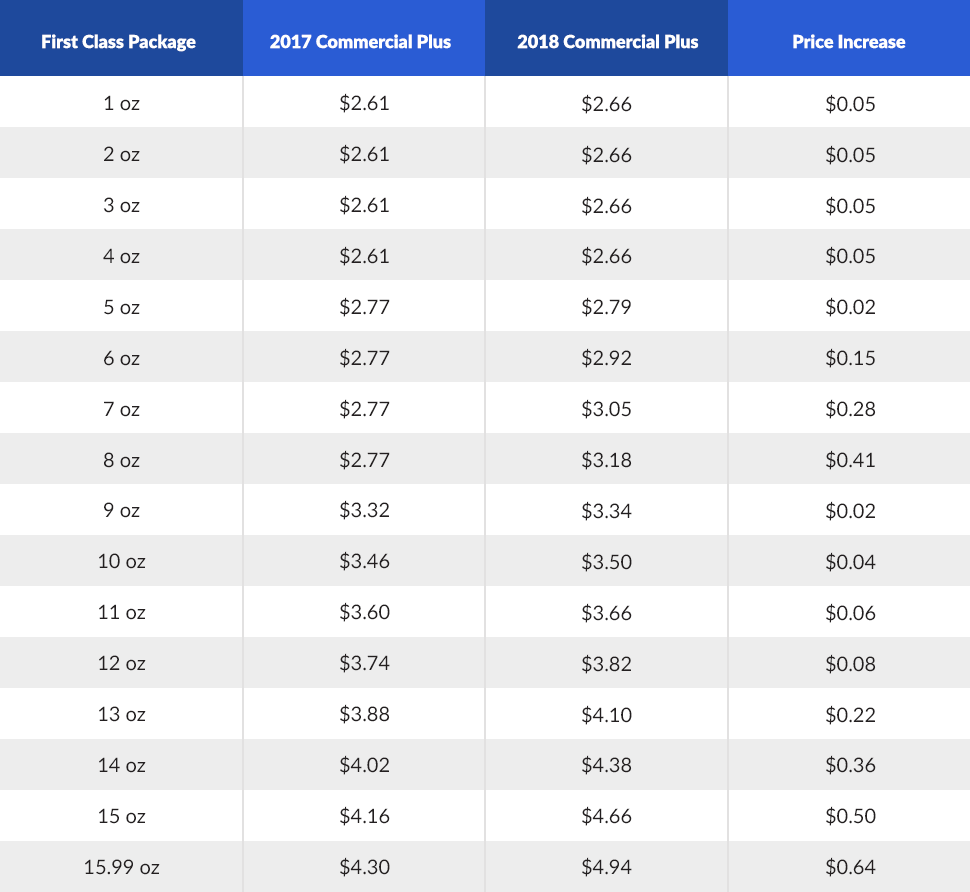970x892 pixels.
Task: Select the 9 oz row label
Action: click(x=120, y=510)
